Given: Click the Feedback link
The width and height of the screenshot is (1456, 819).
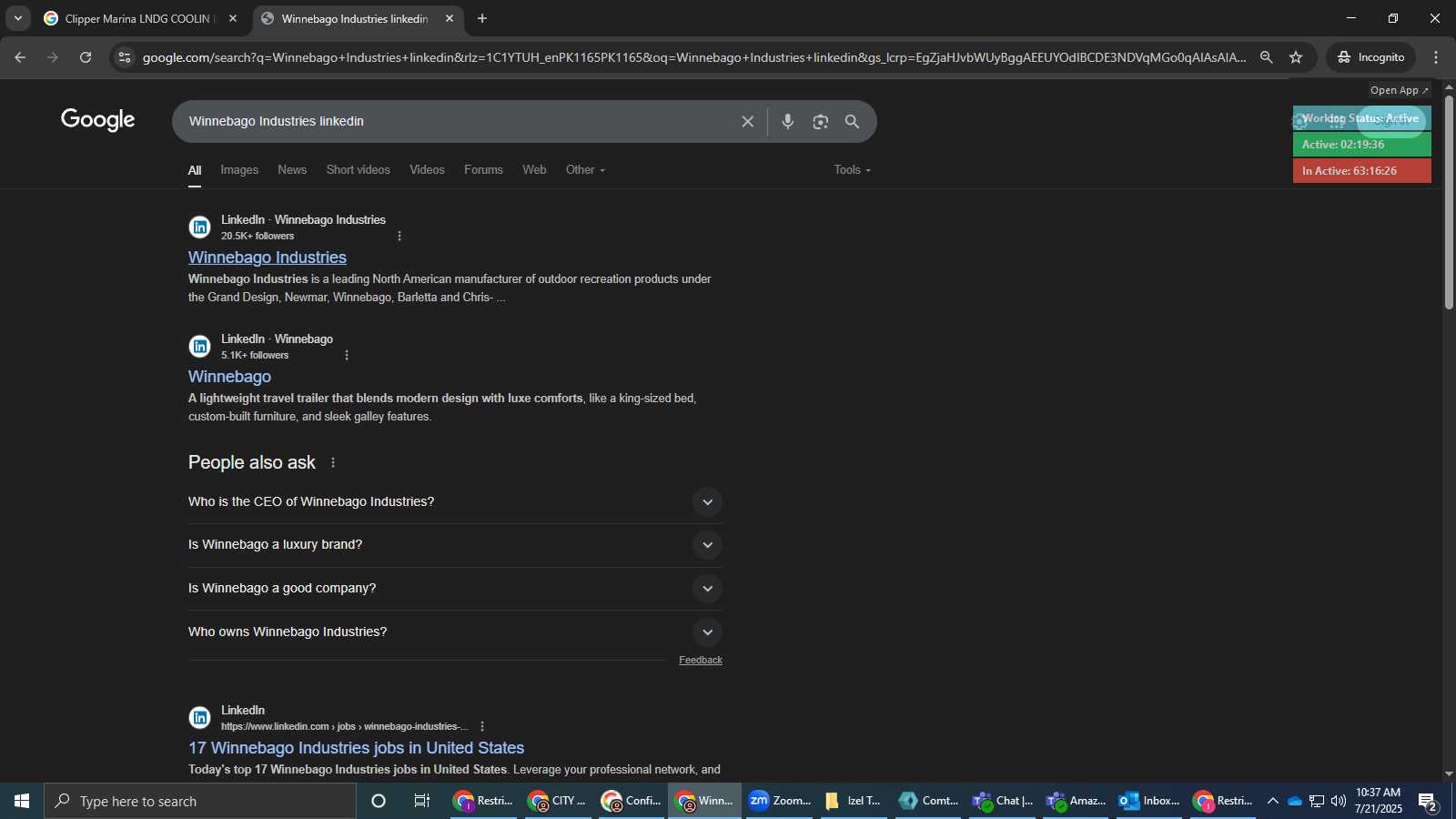Looking at the screenshot, I should 701,661.
